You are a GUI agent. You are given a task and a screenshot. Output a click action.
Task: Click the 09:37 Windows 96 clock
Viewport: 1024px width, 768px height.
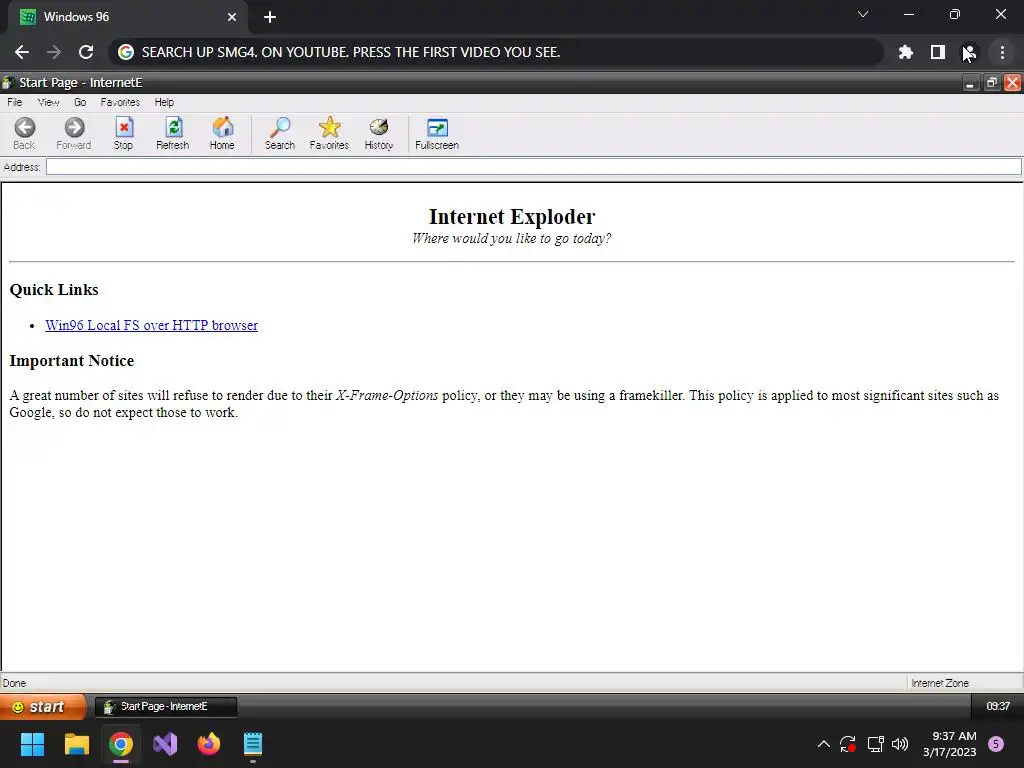tap(998, 707)
